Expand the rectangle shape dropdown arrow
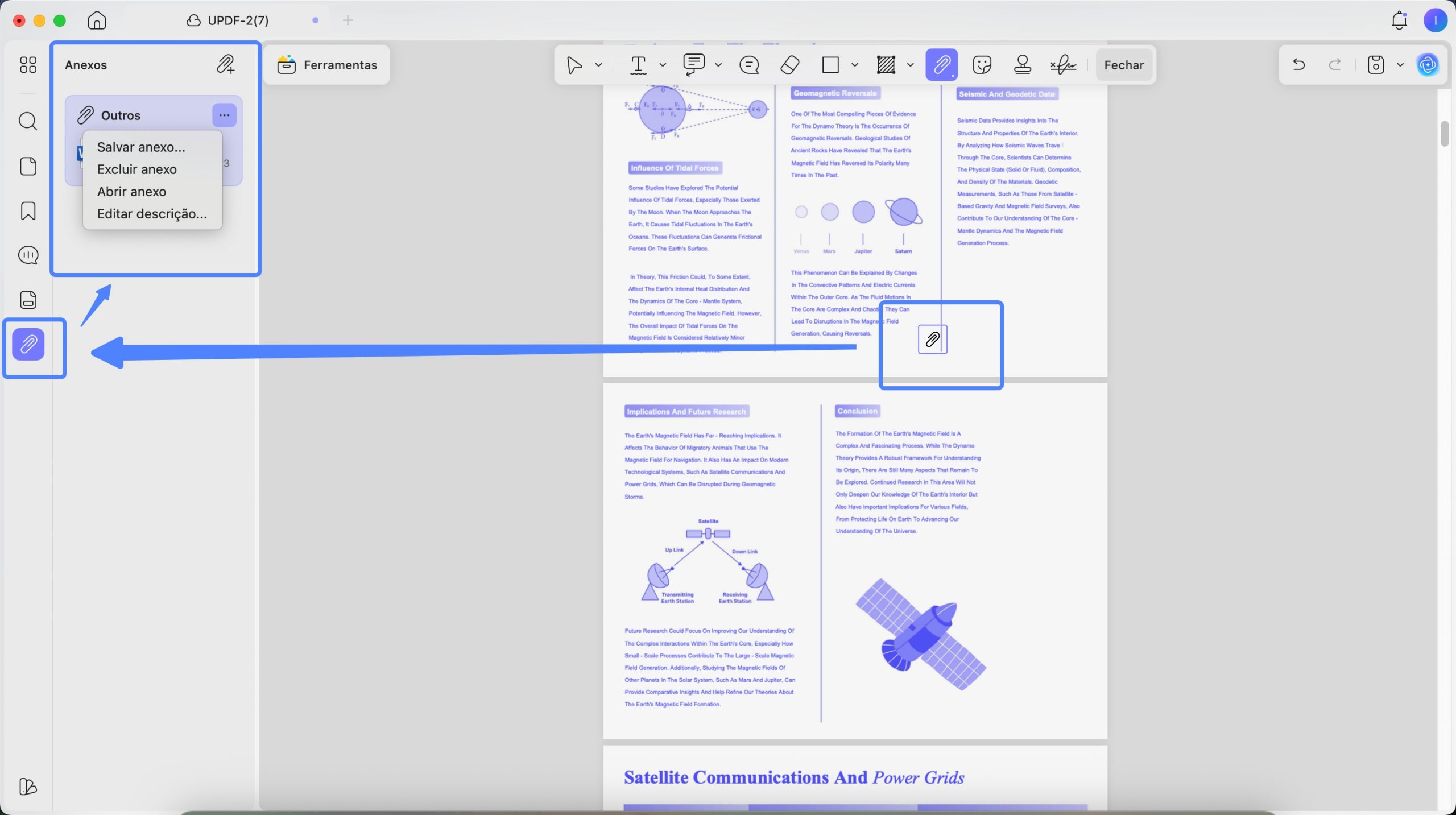Screen dimensions: 1456x815 coord(855,65)
